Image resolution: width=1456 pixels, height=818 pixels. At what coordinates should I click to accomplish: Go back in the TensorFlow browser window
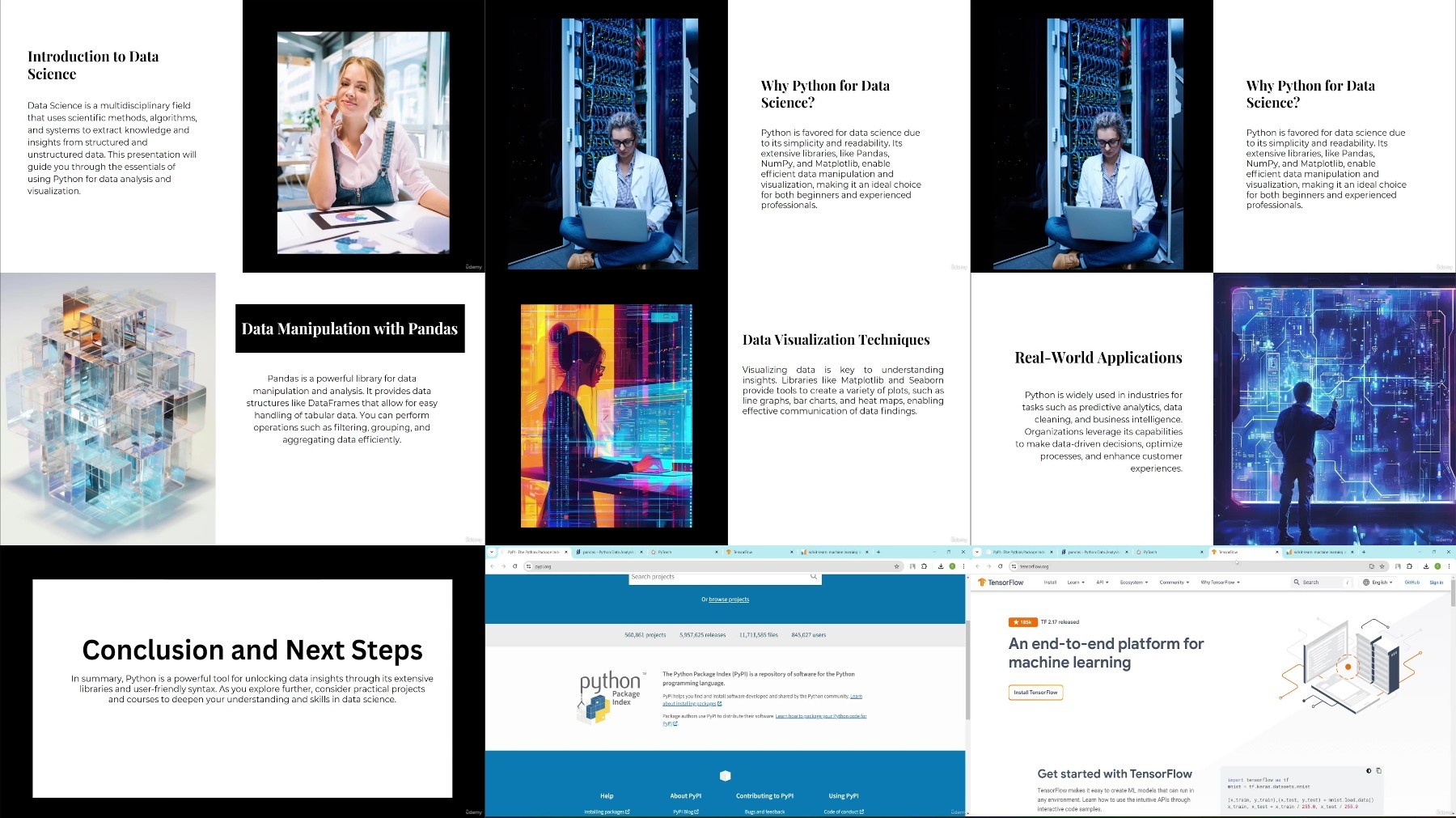click(977, 566)
